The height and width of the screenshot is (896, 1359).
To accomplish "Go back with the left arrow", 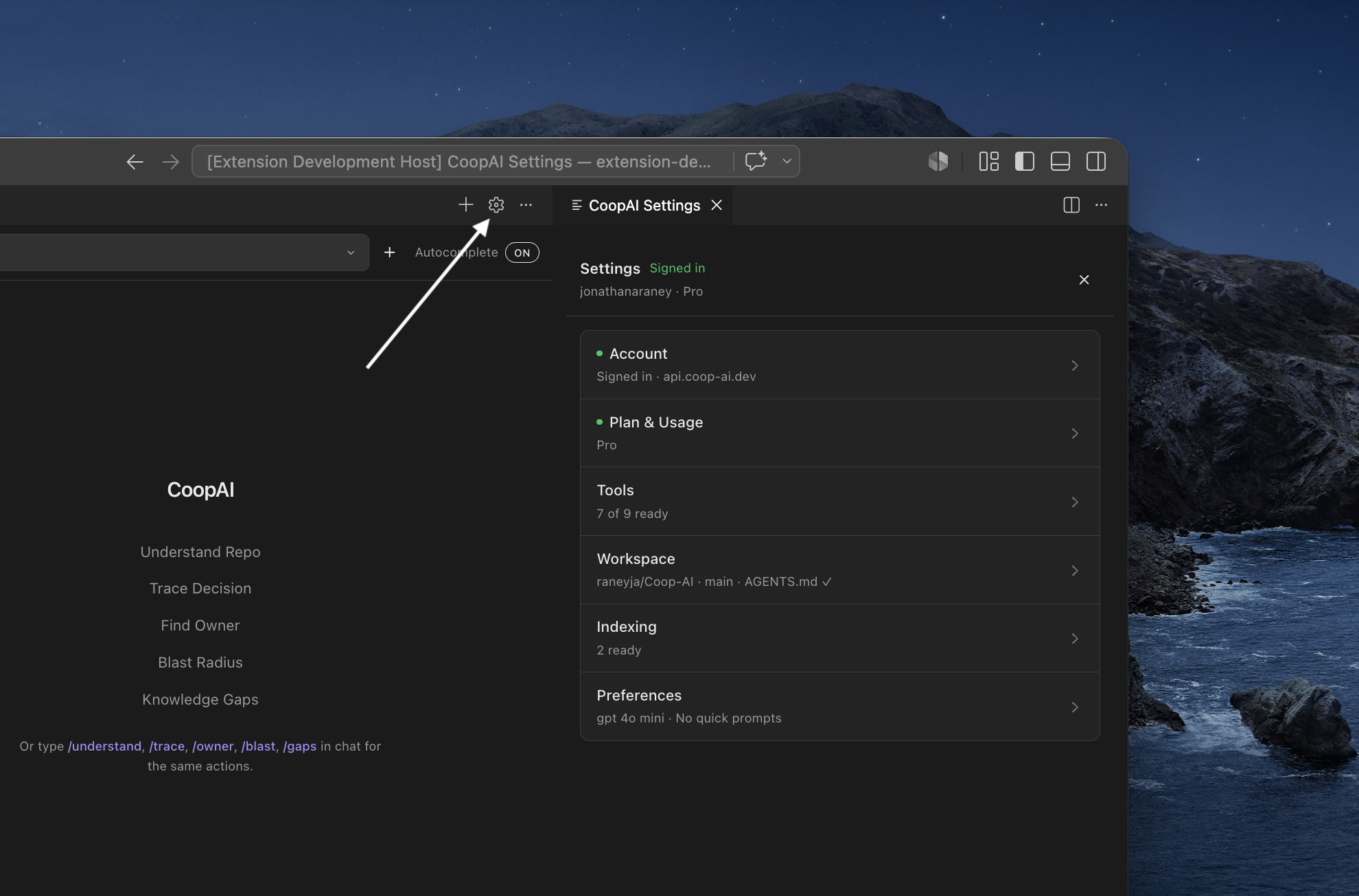I will point(135,162).
